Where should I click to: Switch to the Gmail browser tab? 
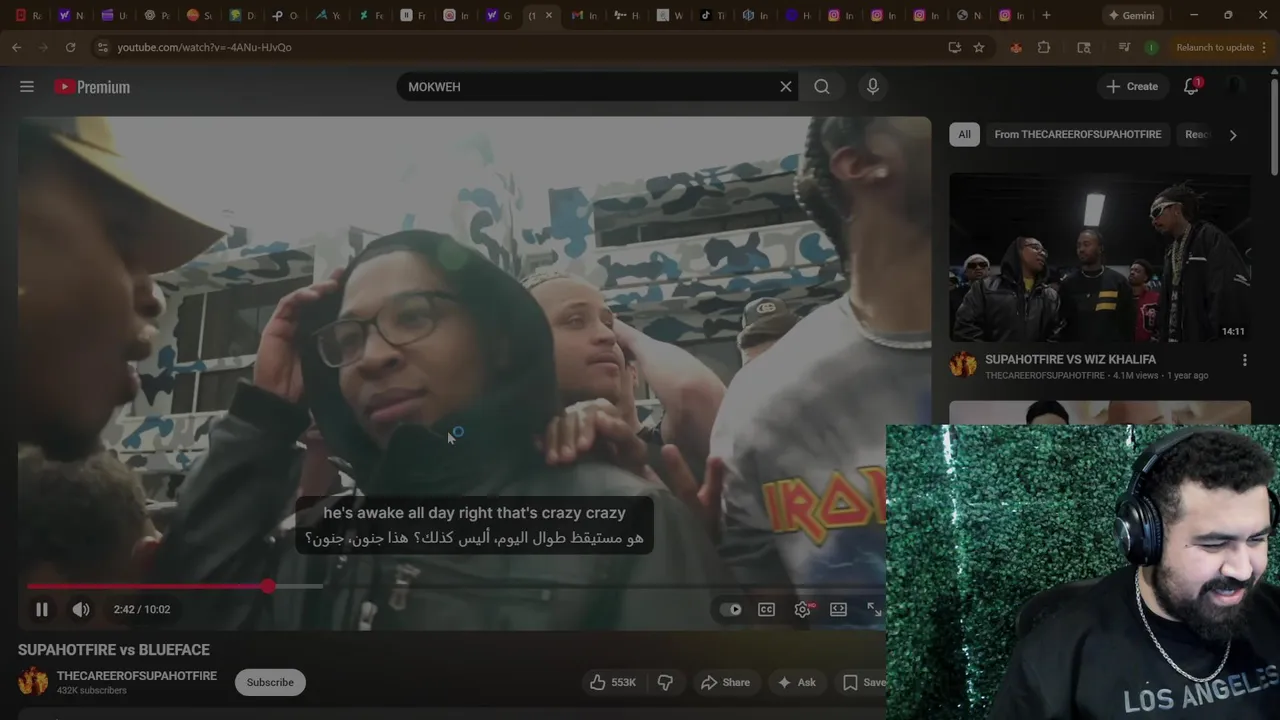click(583, 15)
